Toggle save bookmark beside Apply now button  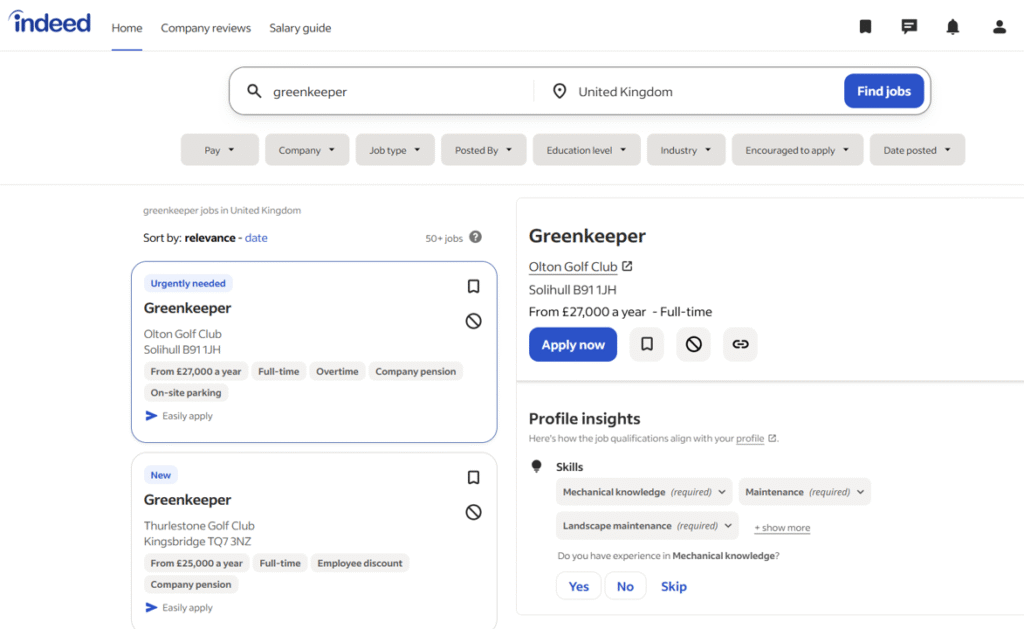tap(647, 344)
